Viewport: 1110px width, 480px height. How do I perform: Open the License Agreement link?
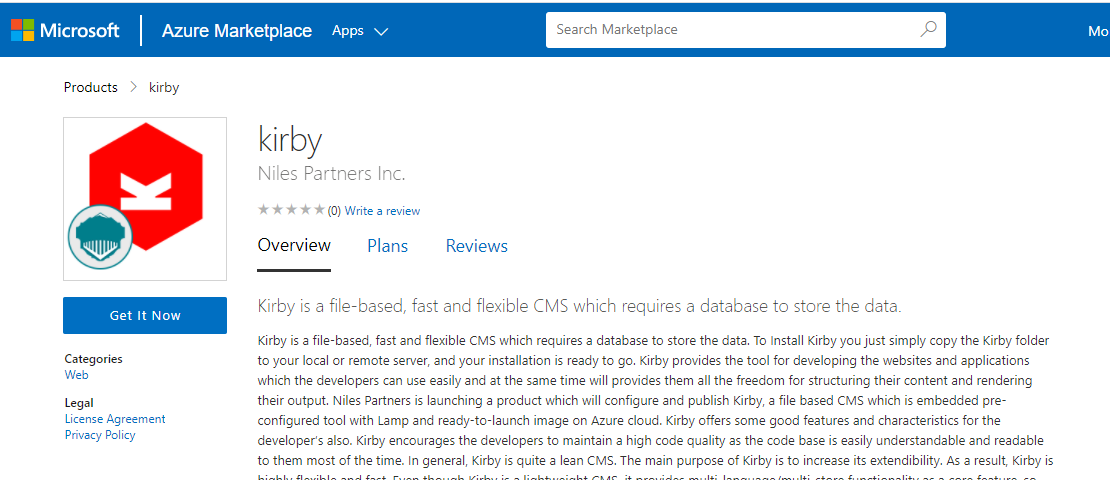click(115, 419)
